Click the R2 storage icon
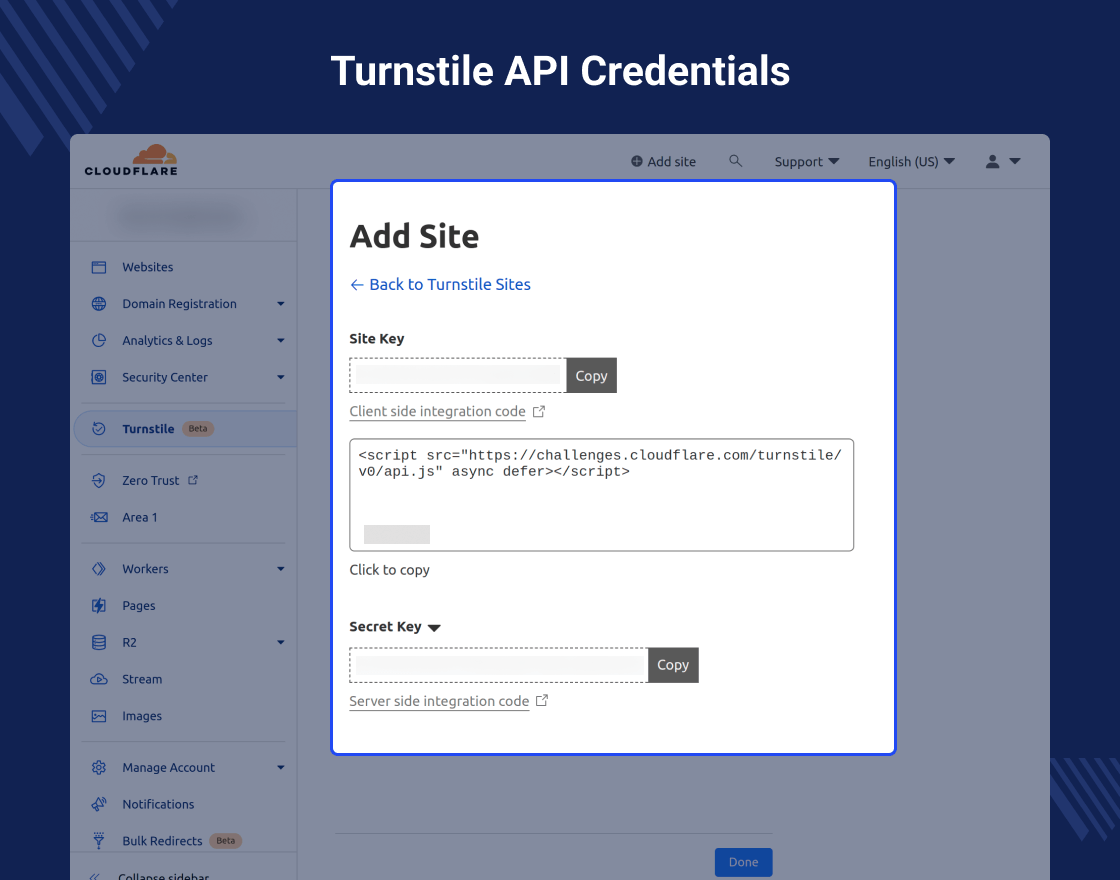This screenshot has width=1120, height=880. [99, 642]
